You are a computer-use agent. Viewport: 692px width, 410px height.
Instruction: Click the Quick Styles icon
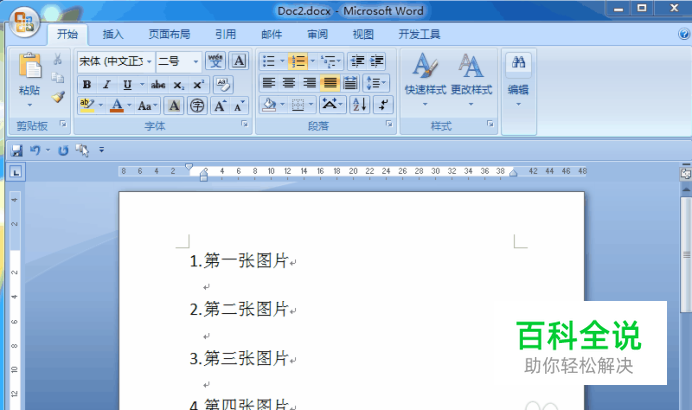coord(425,66)
